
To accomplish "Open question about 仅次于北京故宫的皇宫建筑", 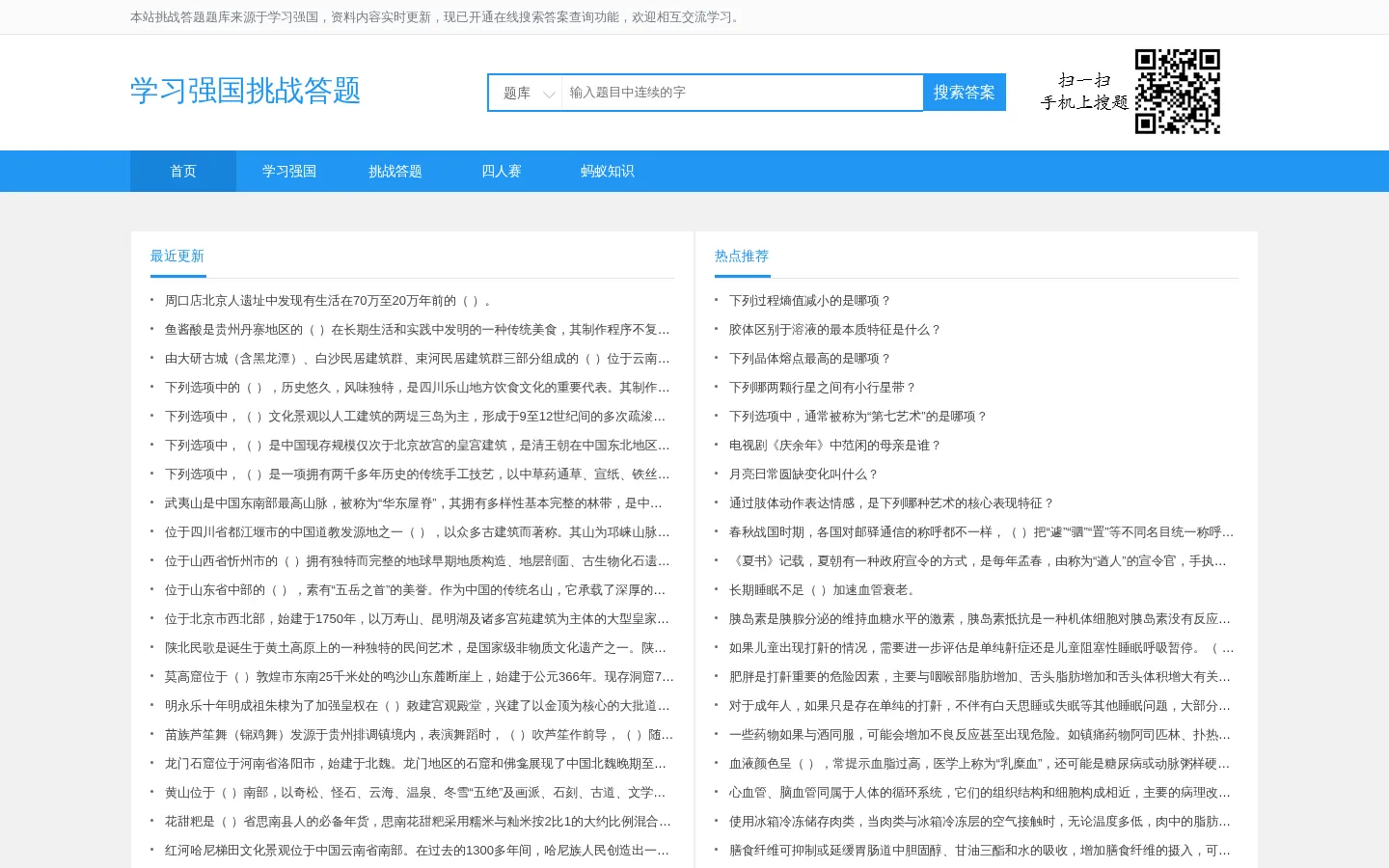I will (418, 446).
